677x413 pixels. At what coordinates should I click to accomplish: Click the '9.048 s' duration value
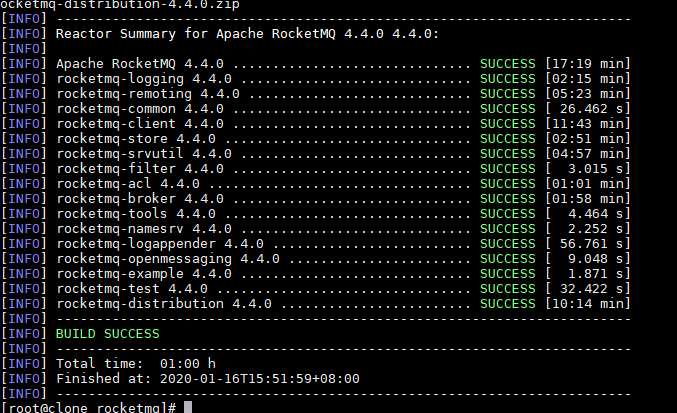tap(595, 259)
